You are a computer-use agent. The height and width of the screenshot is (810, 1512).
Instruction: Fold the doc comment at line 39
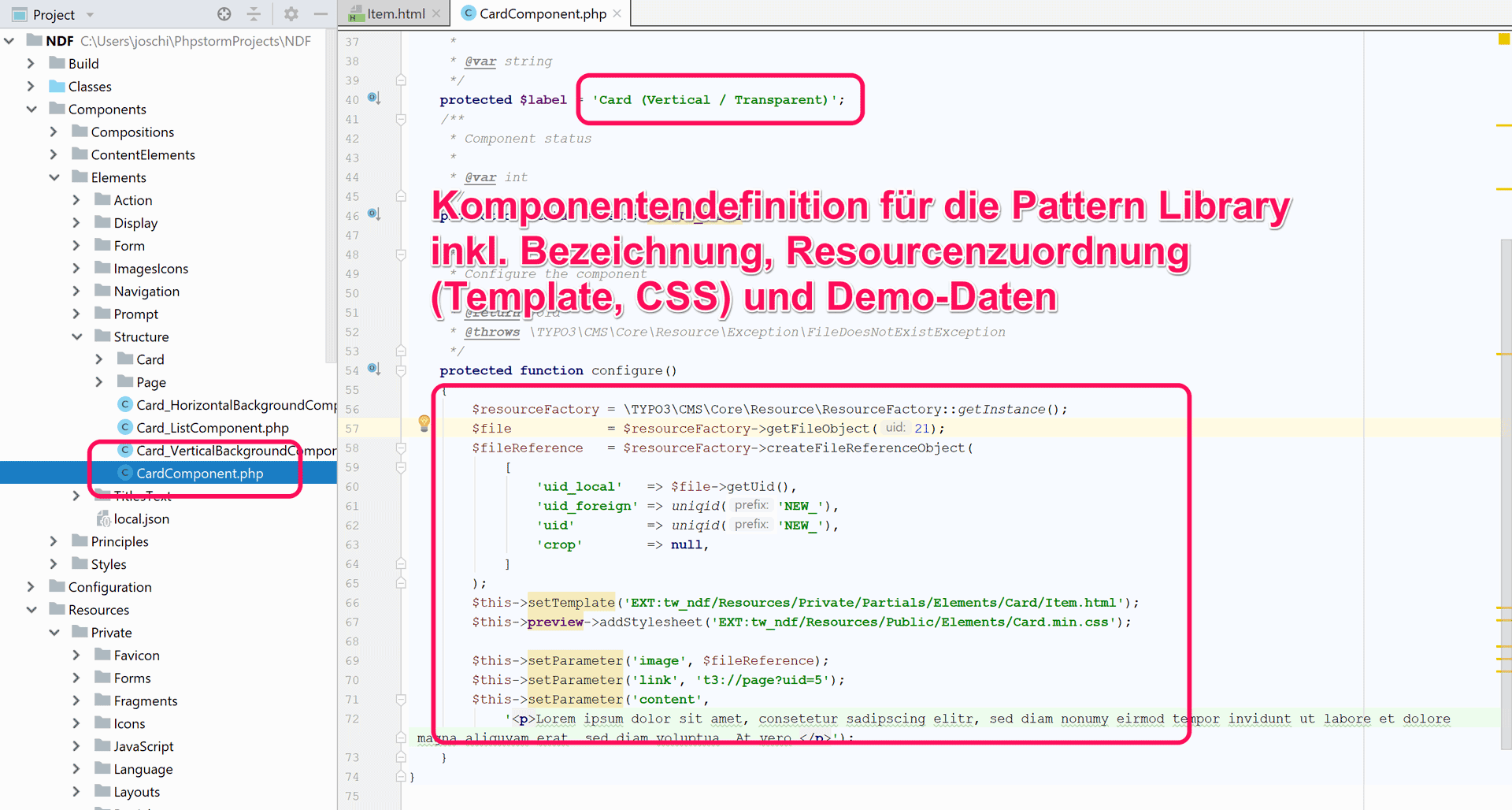pyautogui.click(x=401, y=80)
